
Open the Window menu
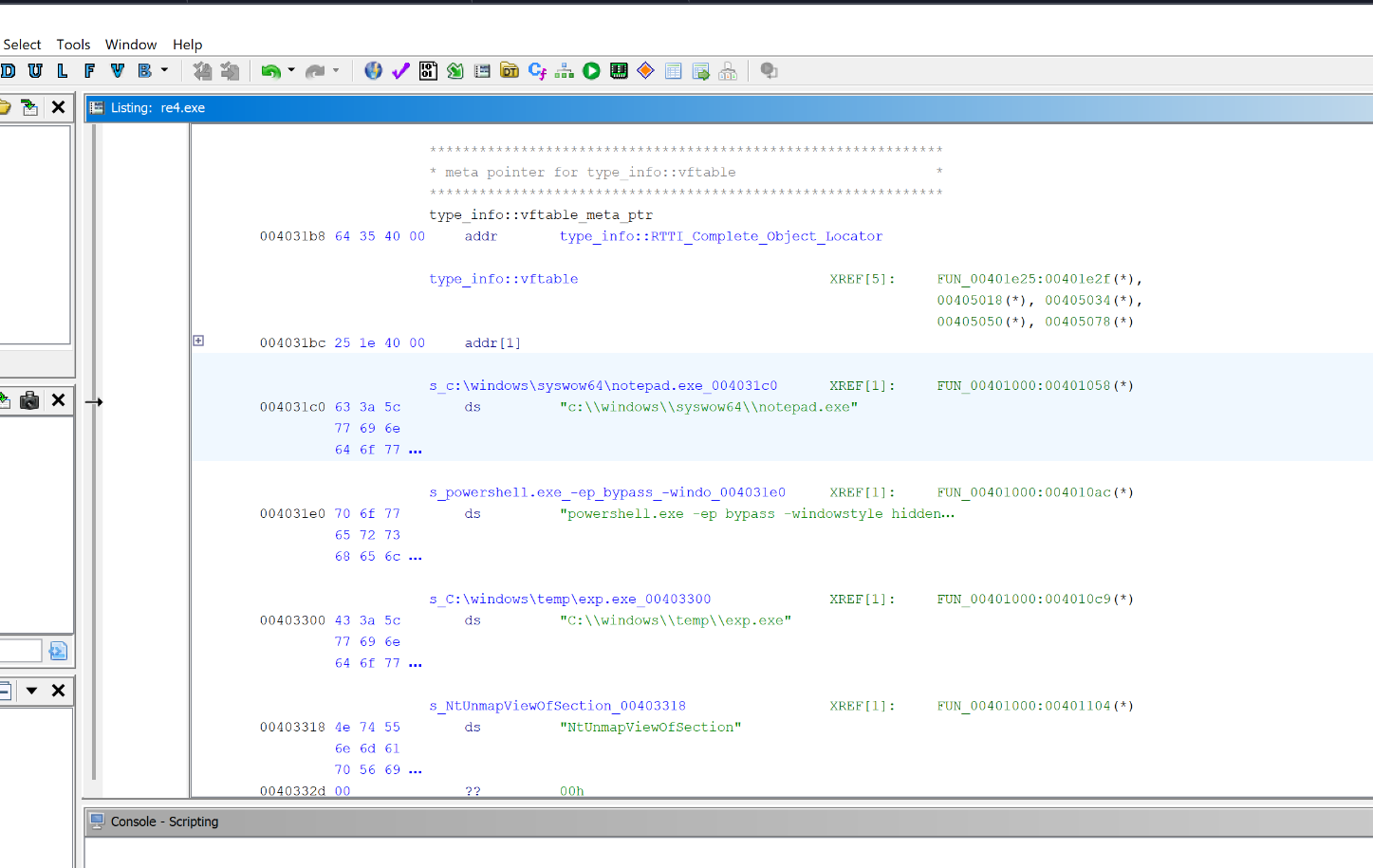[x=131, y=45]
